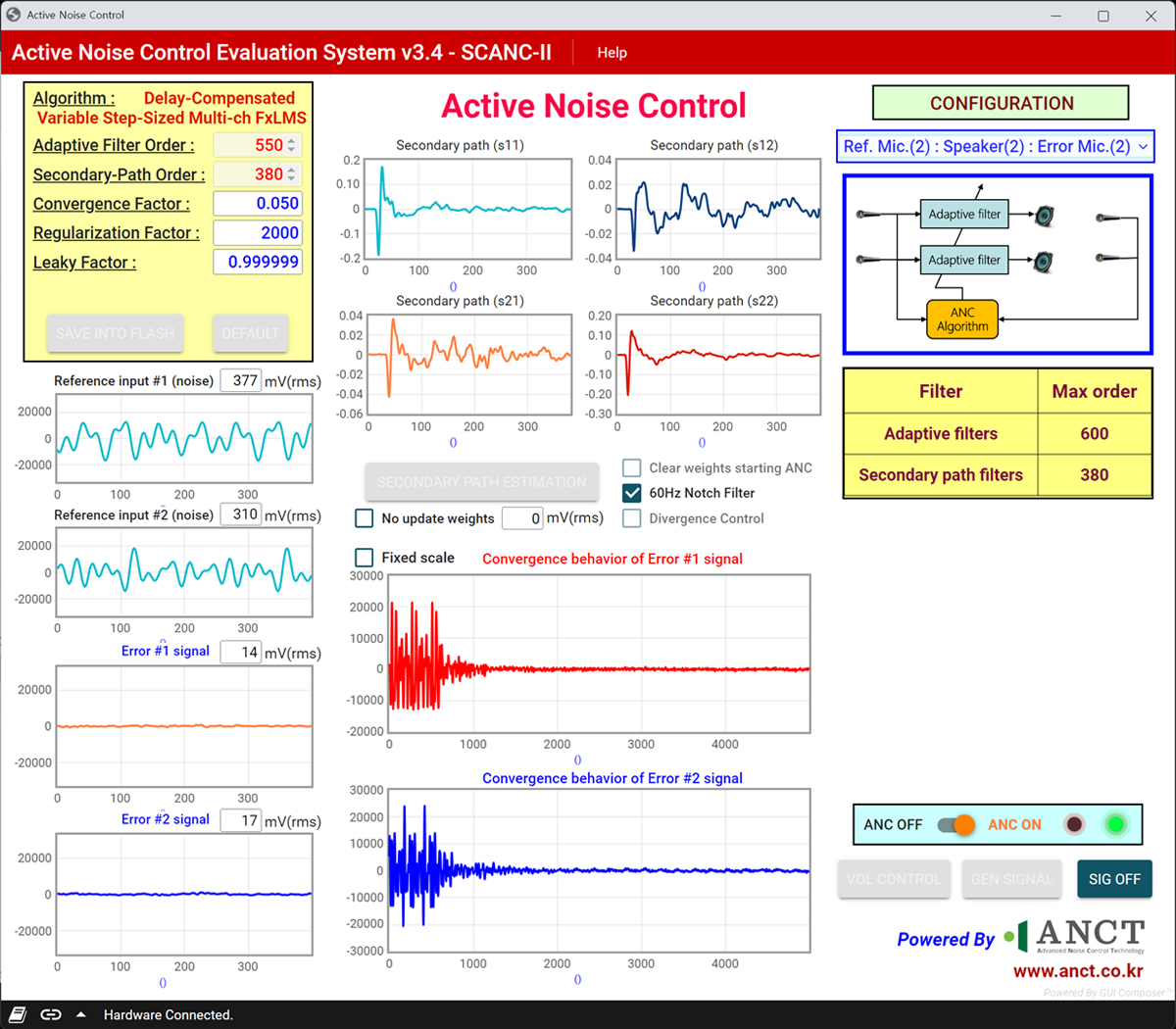1176x1029 pixels.
Task: Click the book icon in the status bar
Action: pyautogui.click(x=18, y=1014)
